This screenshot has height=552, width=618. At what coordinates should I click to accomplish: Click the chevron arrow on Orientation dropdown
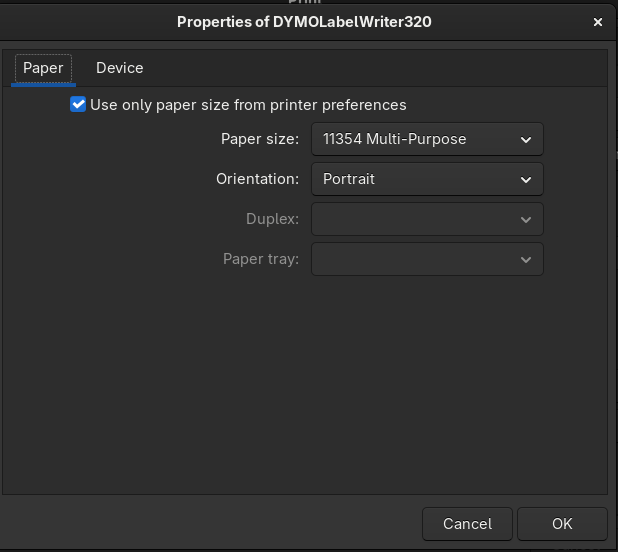coord(526,180)
